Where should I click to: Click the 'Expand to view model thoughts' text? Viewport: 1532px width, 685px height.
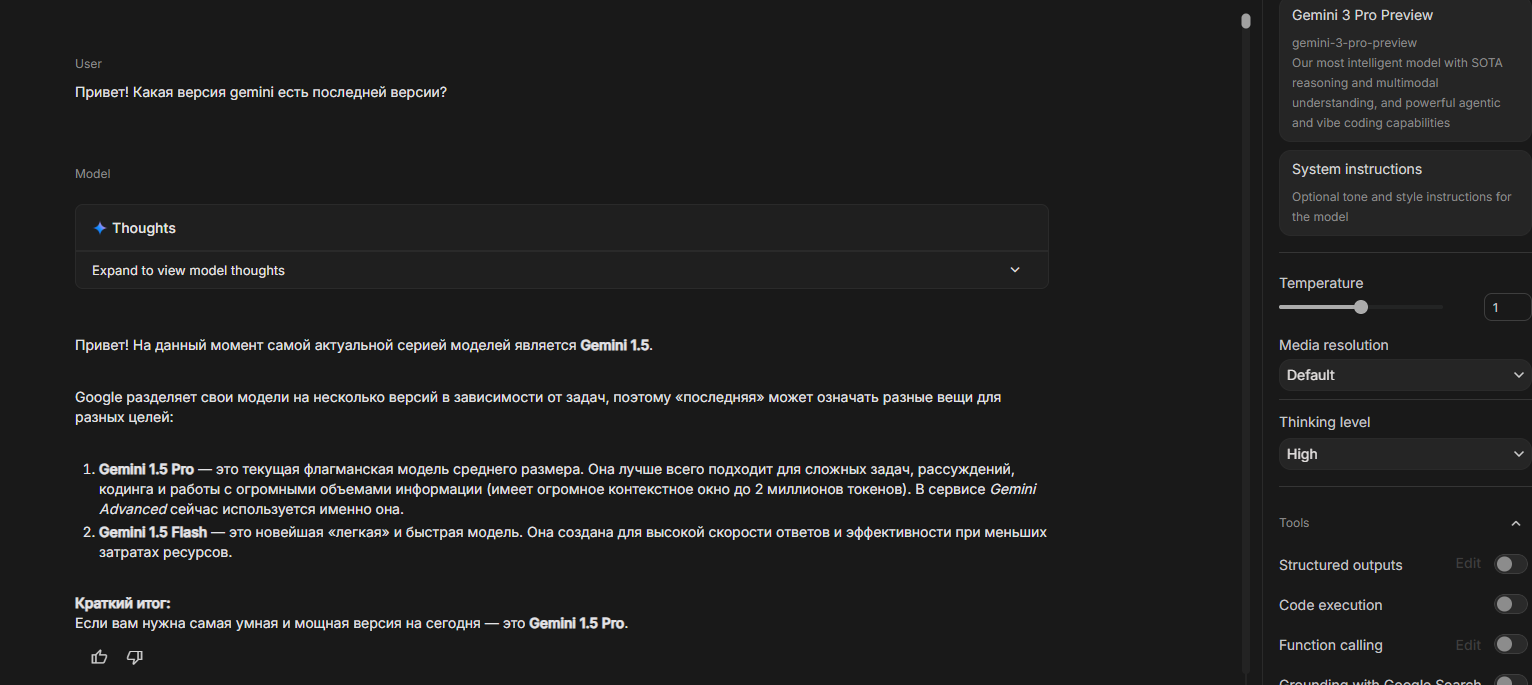click(188, 270)
